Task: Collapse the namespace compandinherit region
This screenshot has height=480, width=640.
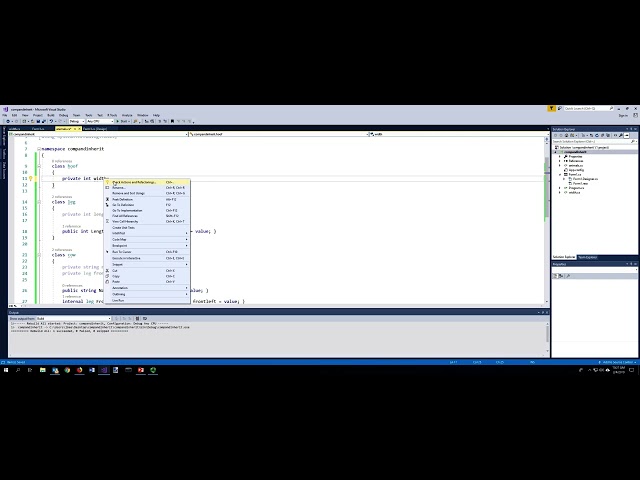Action: pyautogui.click(x=39, y=149)
